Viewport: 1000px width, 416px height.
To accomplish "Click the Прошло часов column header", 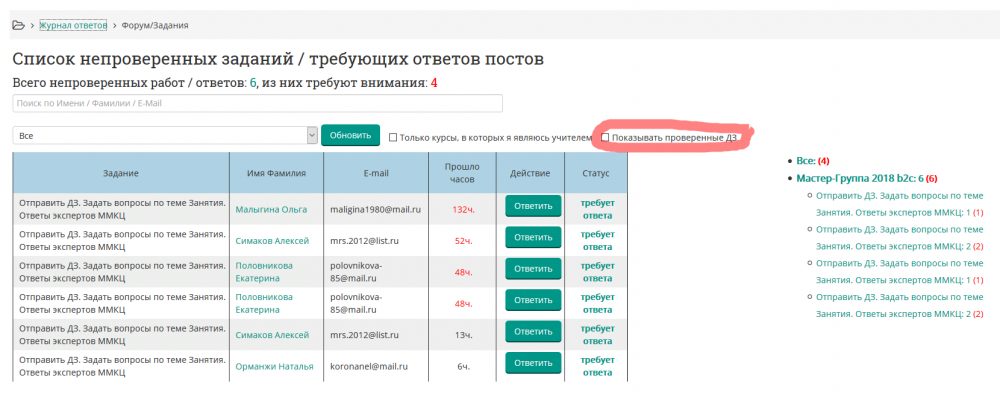I will pyautogui.click(x=461, y=173).
